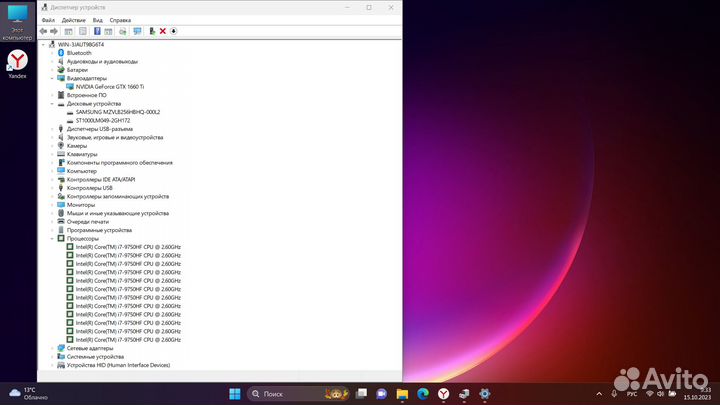Collapse the Процессоры category
The image size is (720, 405).
pyautogui.click(x=52, y=239)
